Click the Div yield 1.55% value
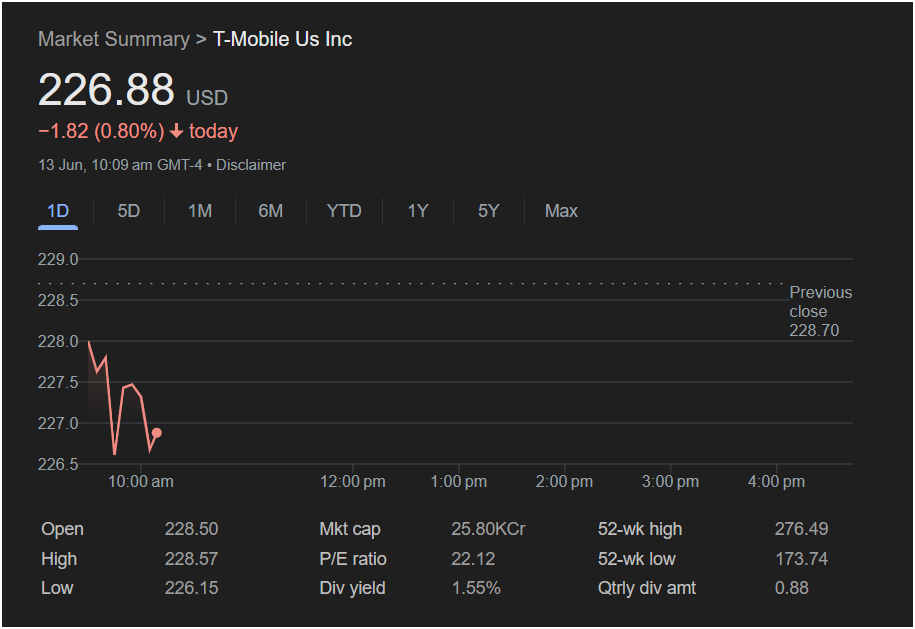This screenshot has height=629, width=915. point(476,588)
